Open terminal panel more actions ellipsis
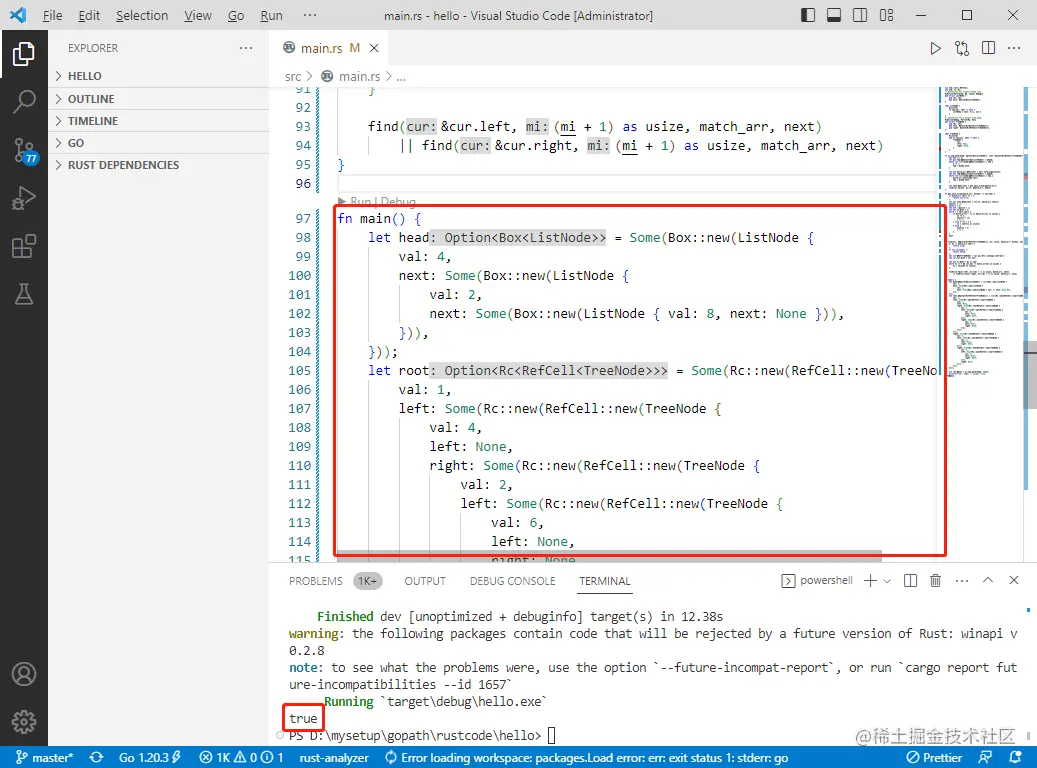1037x768 pixels. (x=962, y=581)
